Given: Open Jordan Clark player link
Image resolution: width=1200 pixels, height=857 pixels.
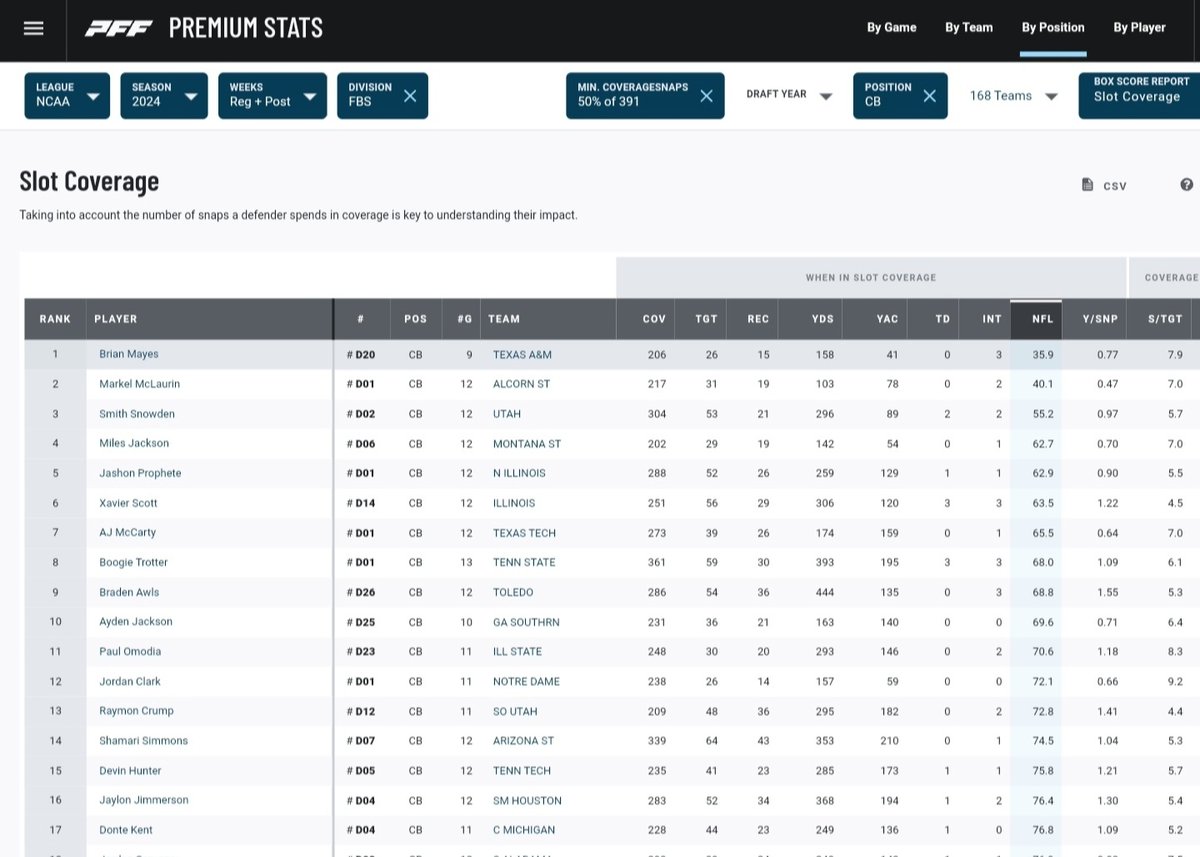Looking at the screenshot, I should pos(130,681).
